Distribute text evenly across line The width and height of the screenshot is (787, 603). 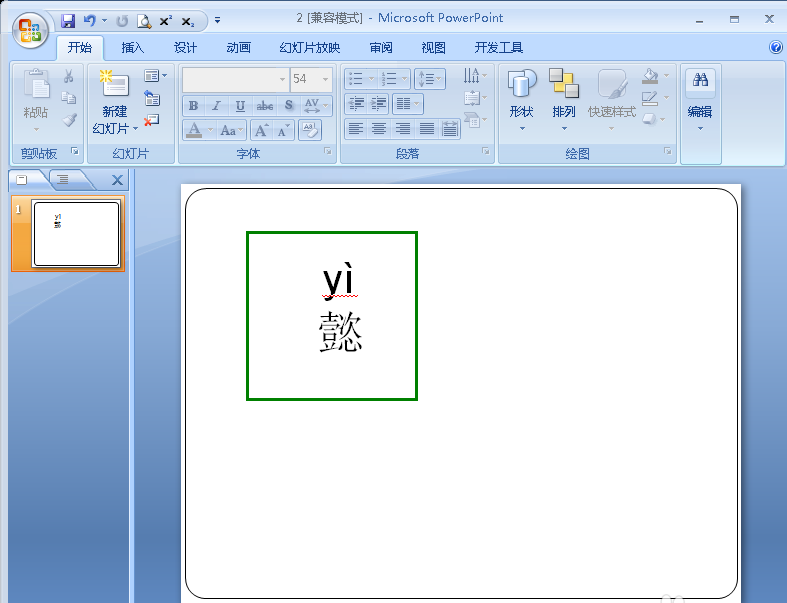[450, 129]
